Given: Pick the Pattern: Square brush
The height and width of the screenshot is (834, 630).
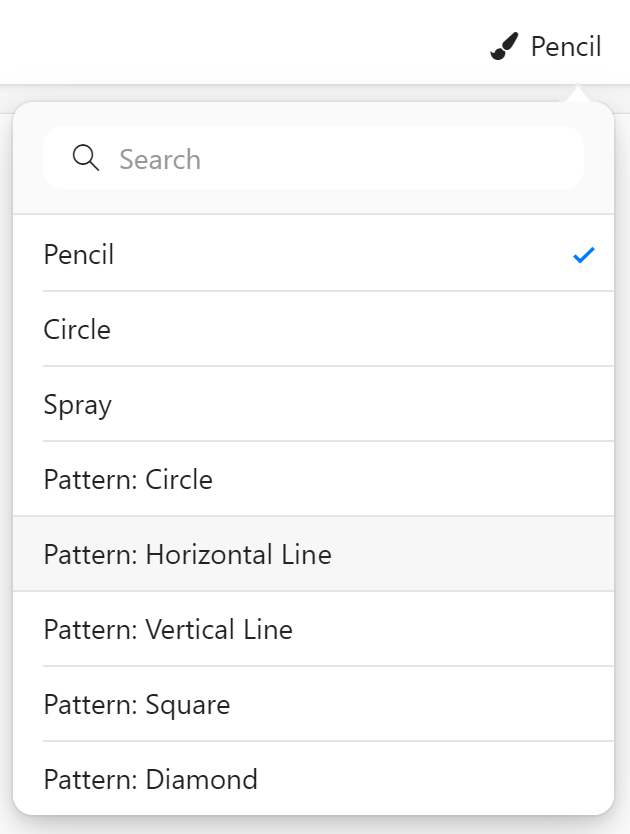Looking at the screenshot, I should [313, 704].
